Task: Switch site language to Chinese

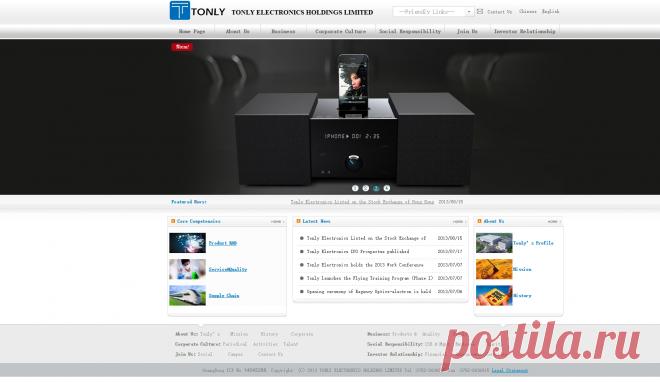Action: point(527,11)
